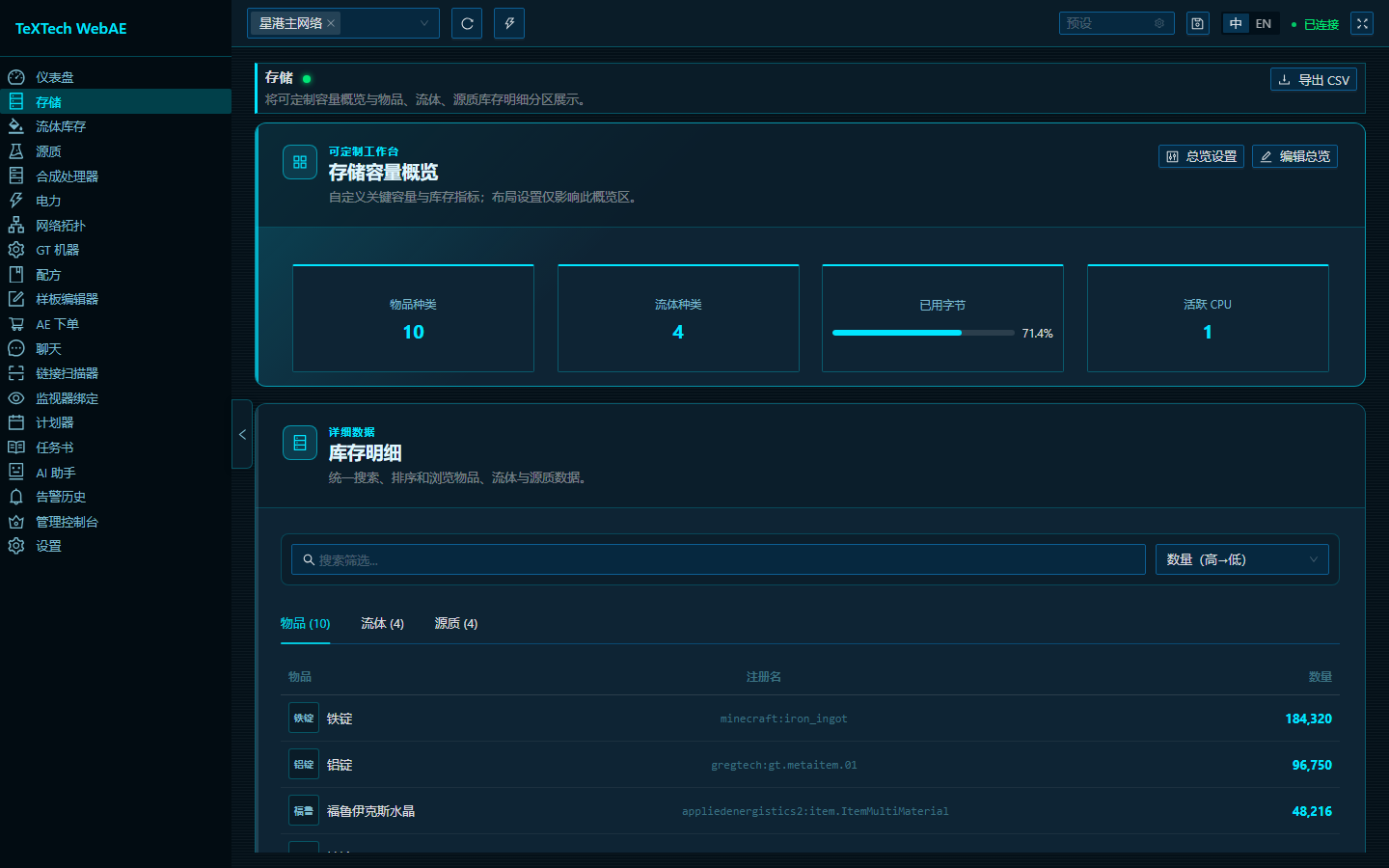
Task: Click the 聊天 chat bubble icon
Action: point(16,348)
